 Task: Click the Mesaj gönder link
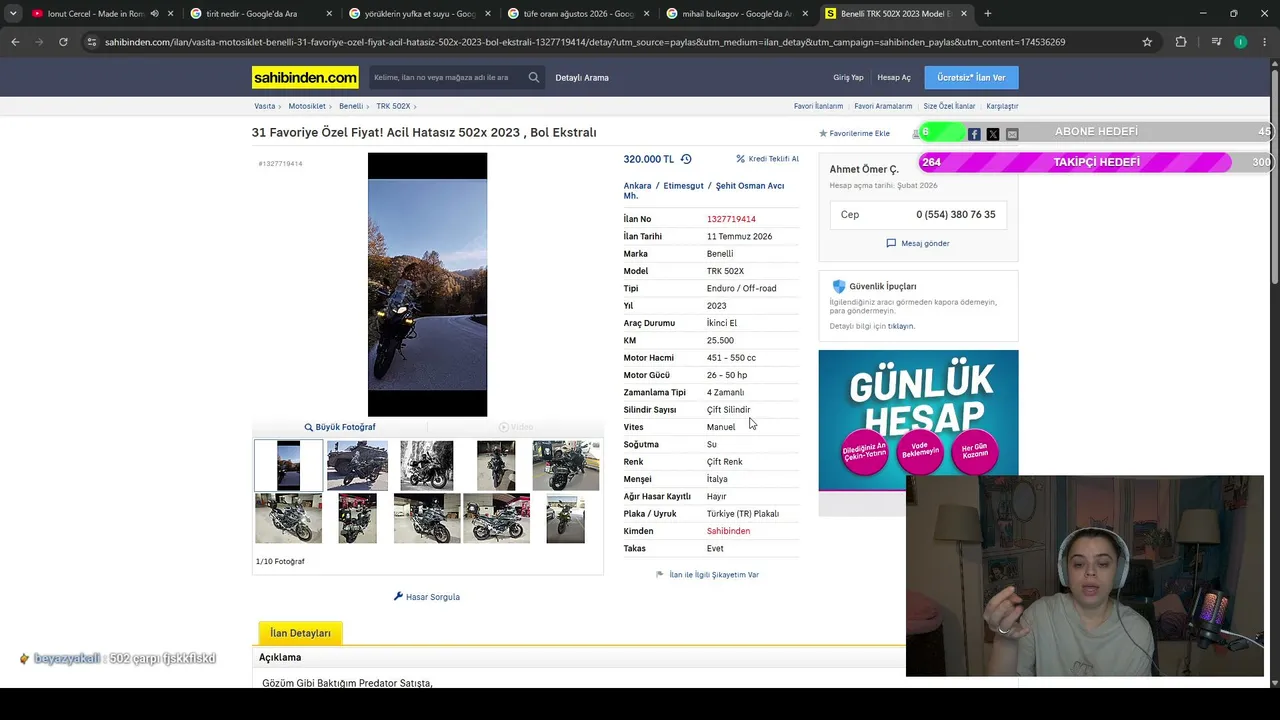918,243
